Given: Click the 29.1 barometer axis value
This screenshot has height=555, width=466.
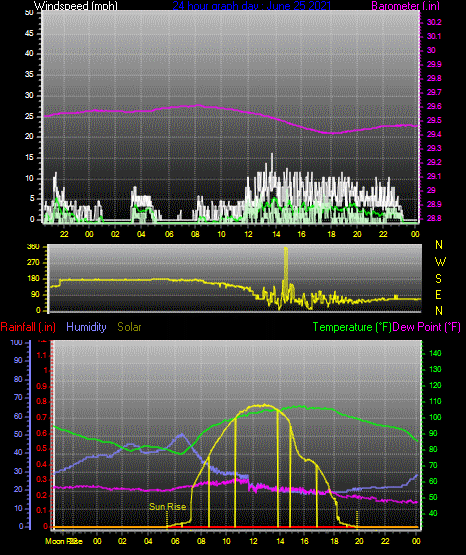Looking at the screenshot, I should click(434, 176).
